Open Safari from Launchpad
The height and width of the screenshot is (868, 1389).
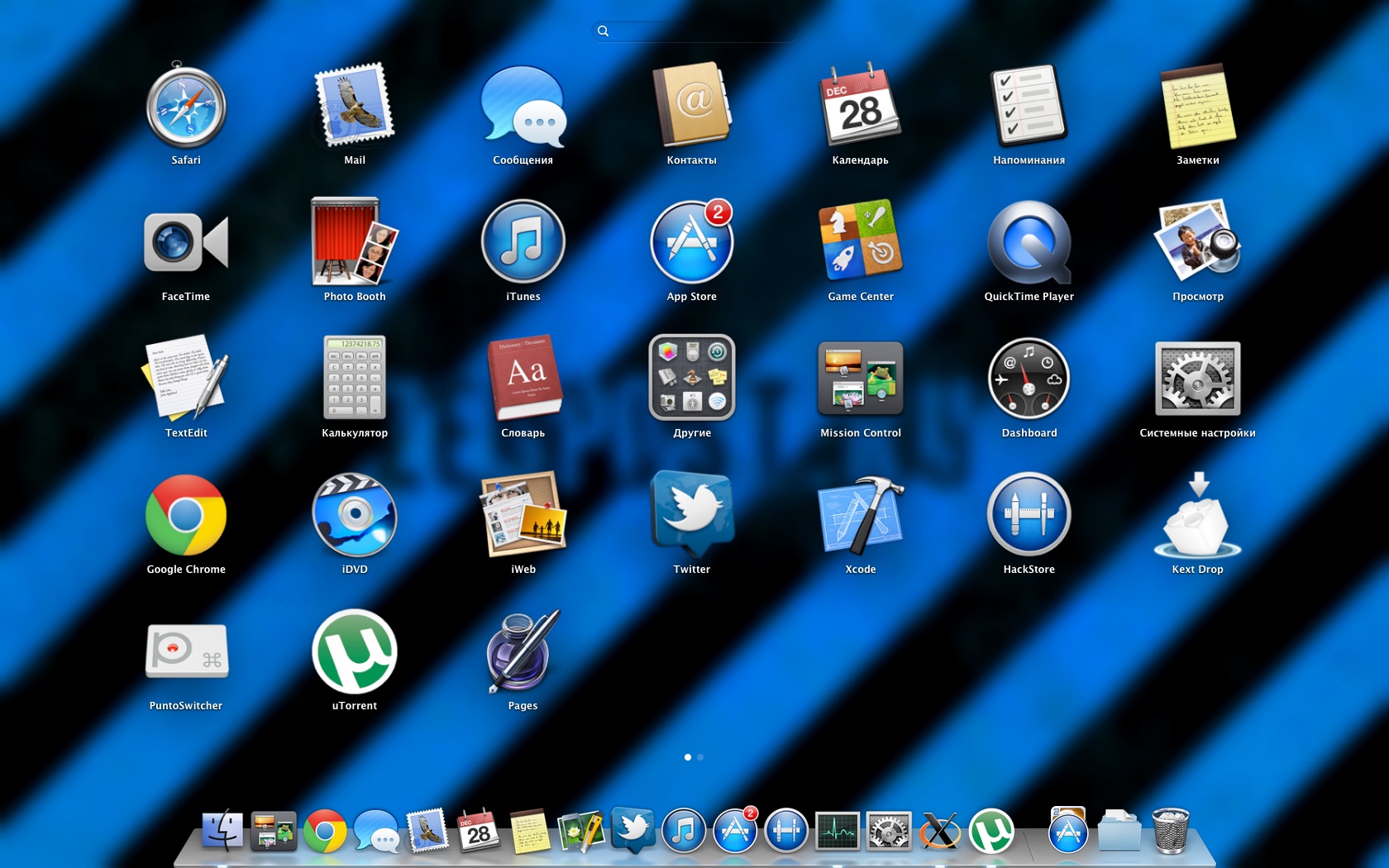click(186, 106)
